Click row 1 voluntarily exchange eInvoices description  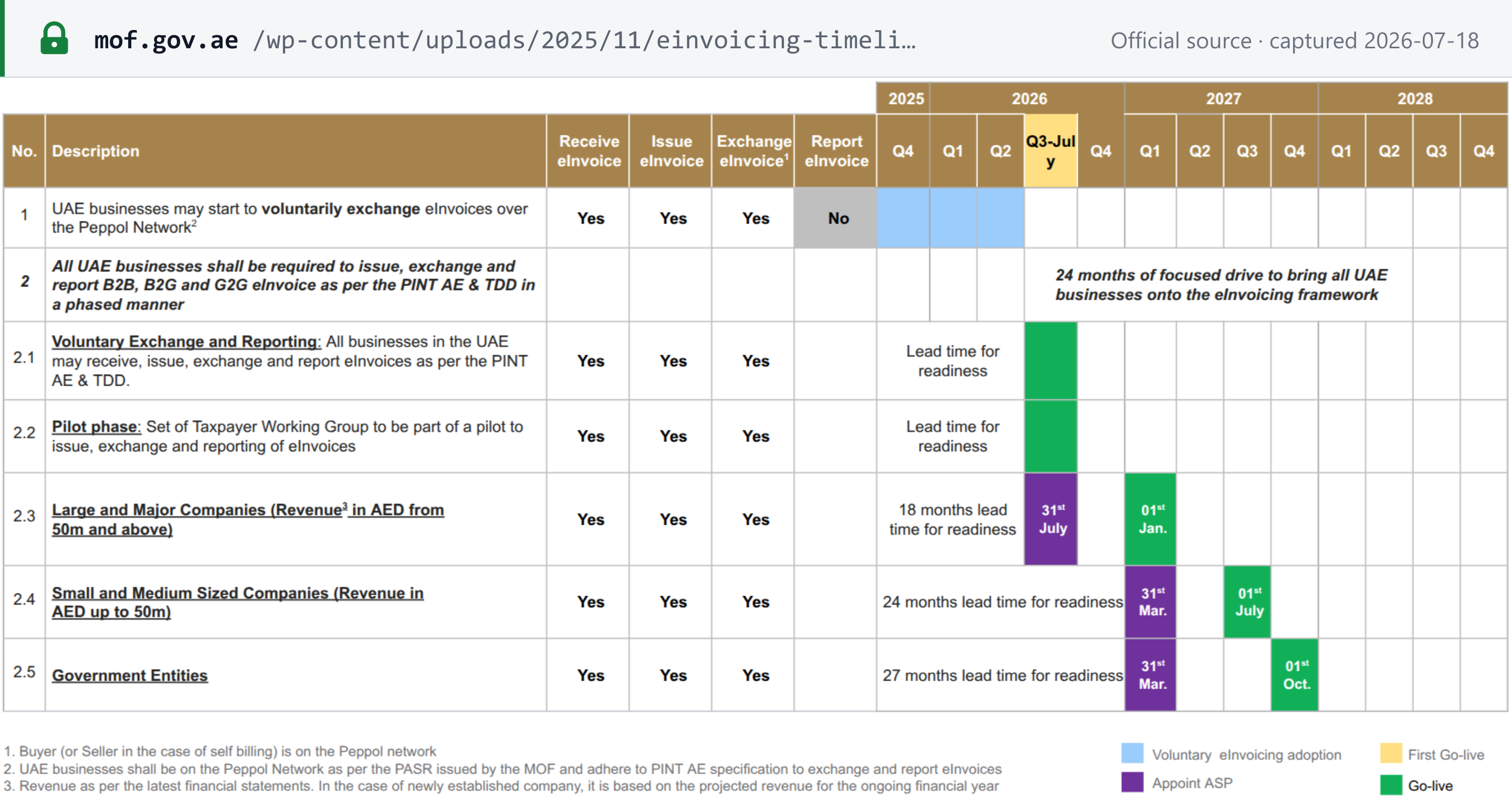click(x=289, y=218)
